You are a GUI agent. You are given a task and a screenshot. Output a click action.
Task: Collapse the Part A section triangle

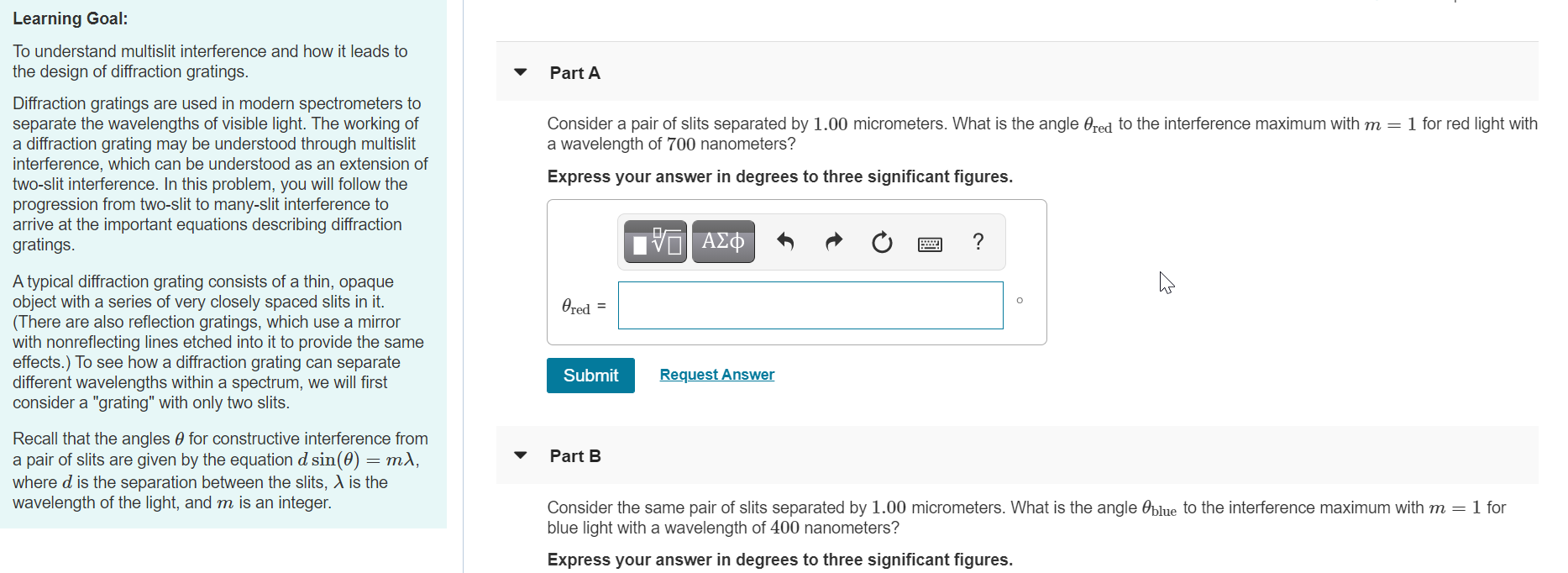click(x=520, y=73)
